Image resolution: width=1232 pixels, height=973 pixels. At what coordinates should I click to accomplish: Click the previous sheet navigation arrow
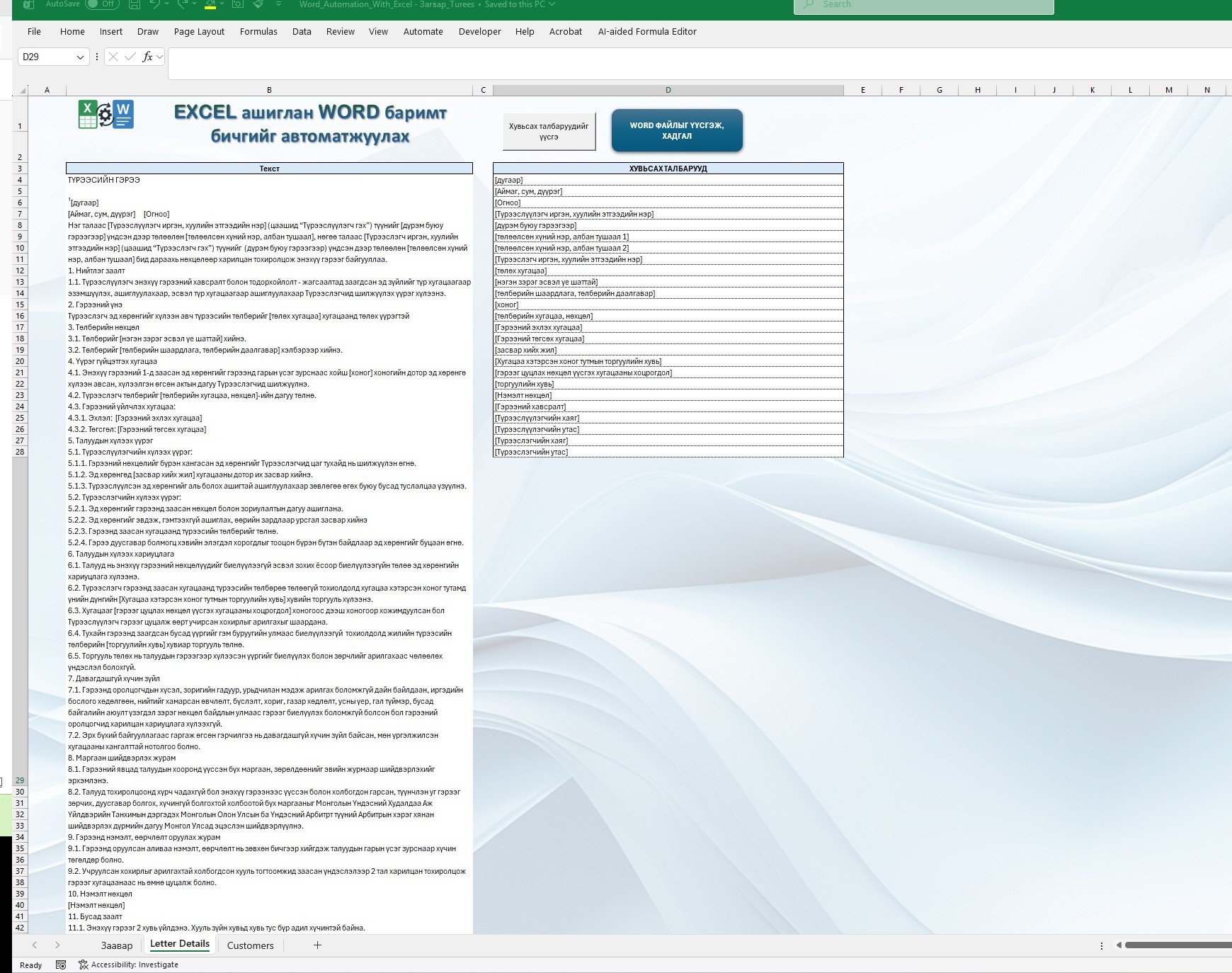pyautogui.click(x=34, y=945)
